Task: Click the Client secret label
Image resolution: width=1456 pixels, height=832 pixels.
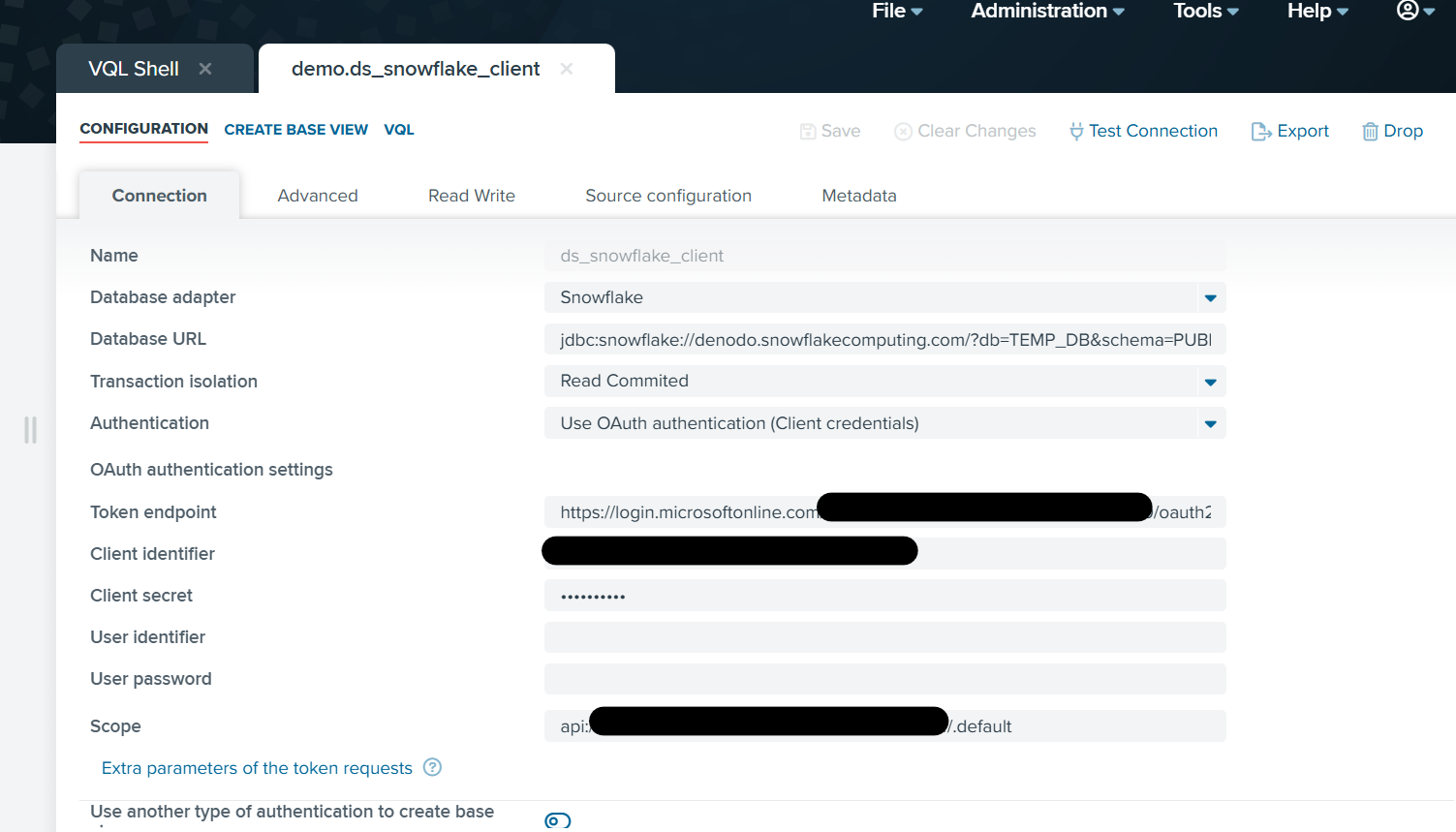Action: click(x=141, y=596)
